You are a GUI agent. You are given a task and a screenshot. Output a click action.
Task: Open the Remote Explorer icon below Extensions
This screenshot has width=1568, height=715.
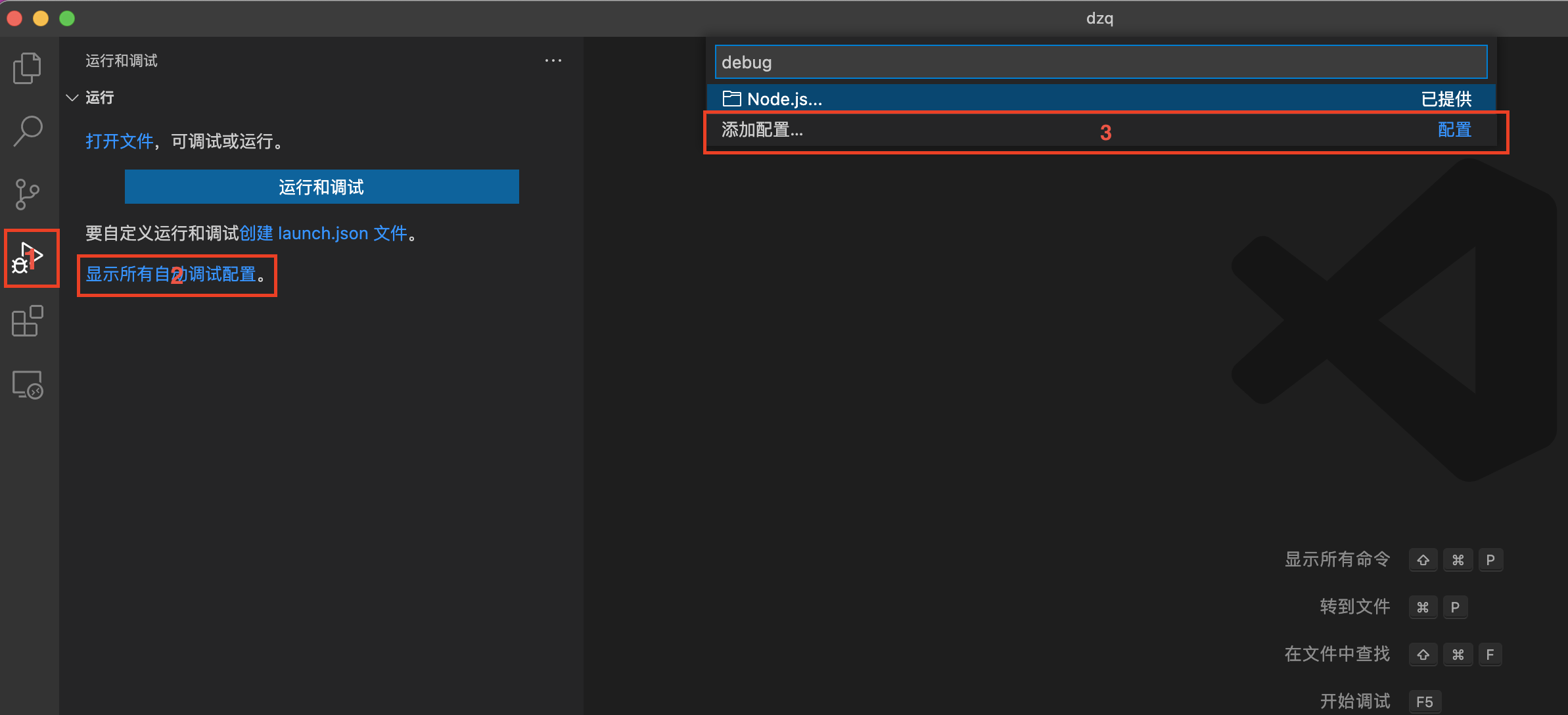pyautogui.click(x=27, y=384)
